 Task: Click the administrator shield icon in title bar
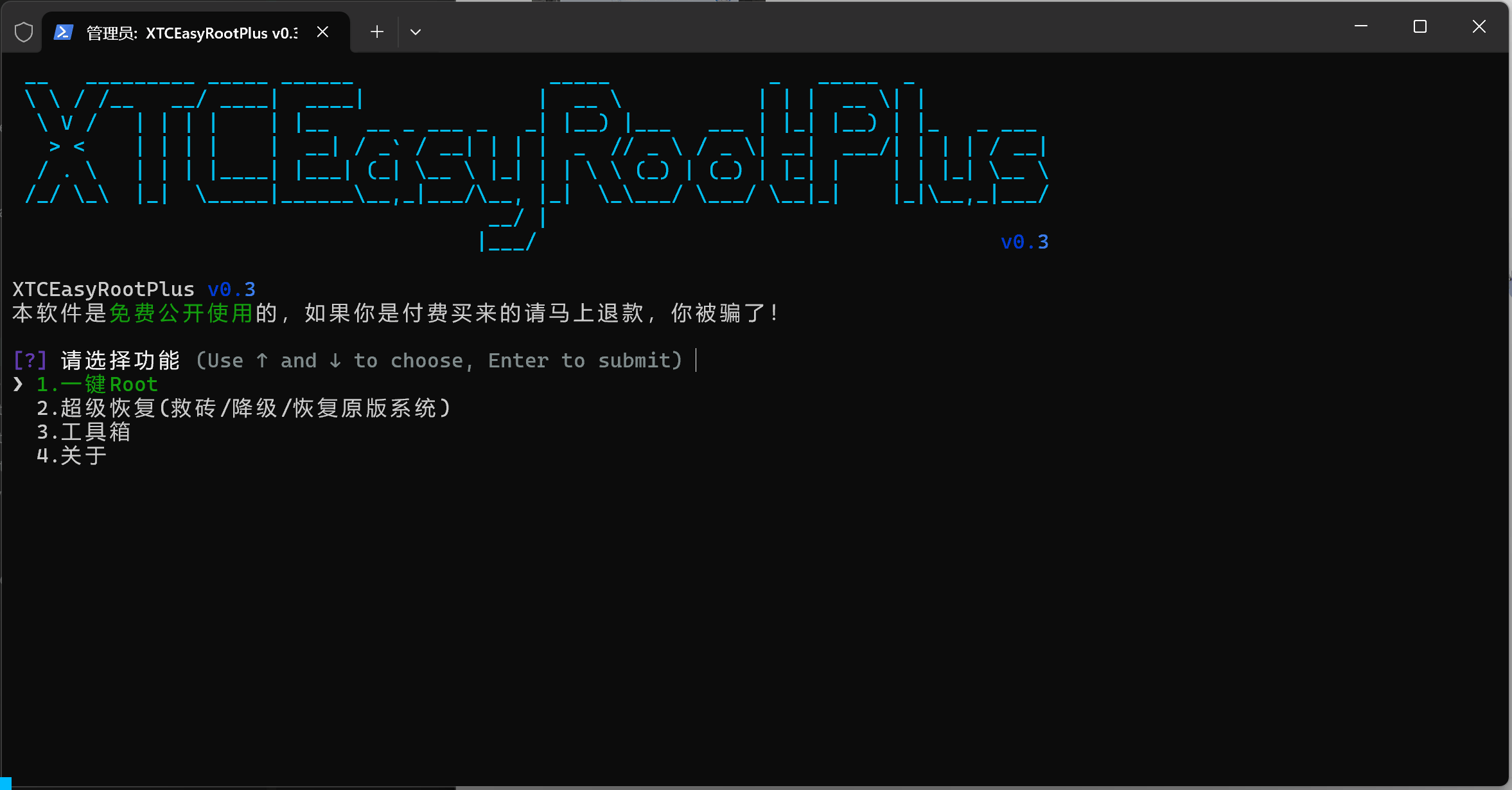24,32
